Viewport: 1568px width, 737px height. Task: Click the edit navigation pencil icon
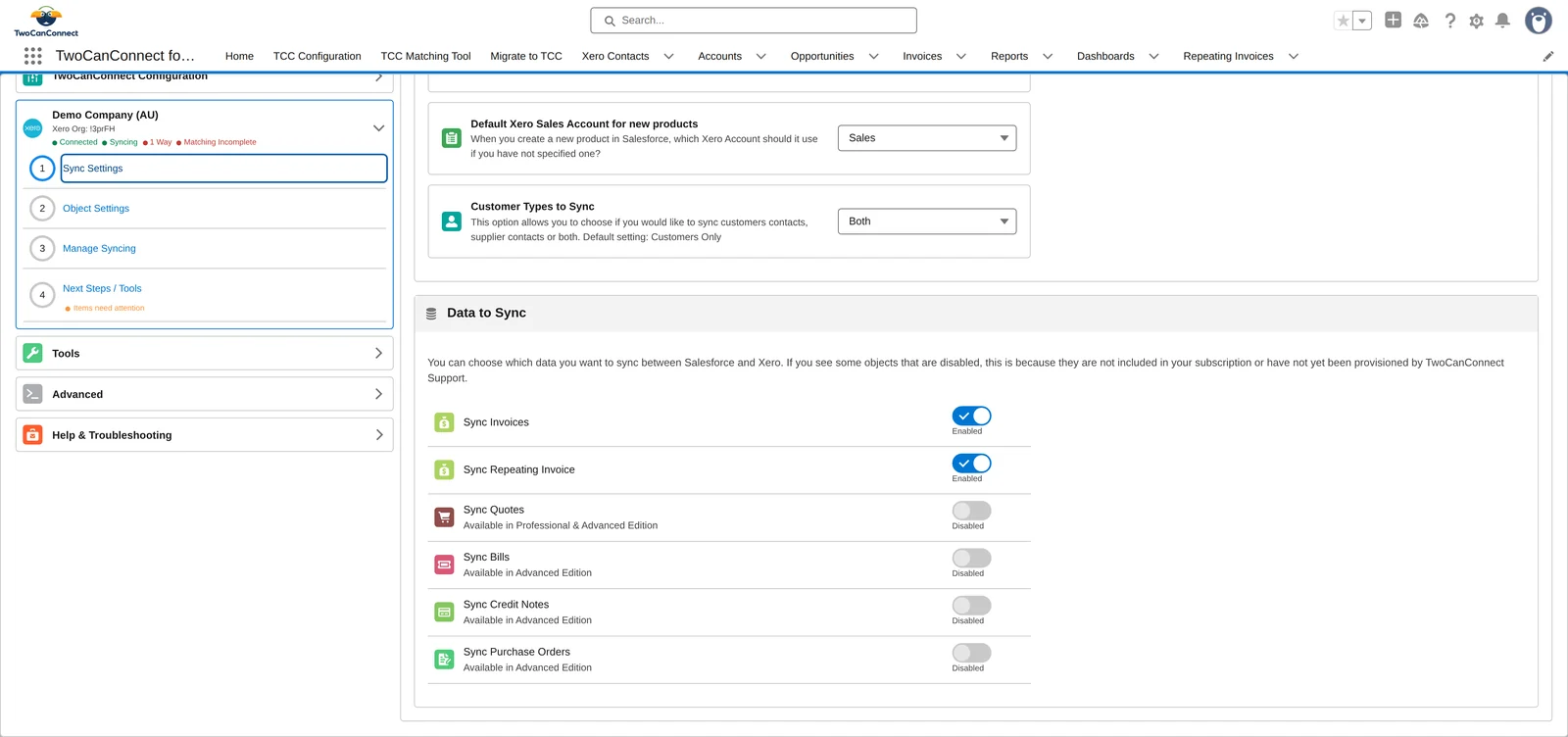pyautogui.click(x=1548, y=56)
